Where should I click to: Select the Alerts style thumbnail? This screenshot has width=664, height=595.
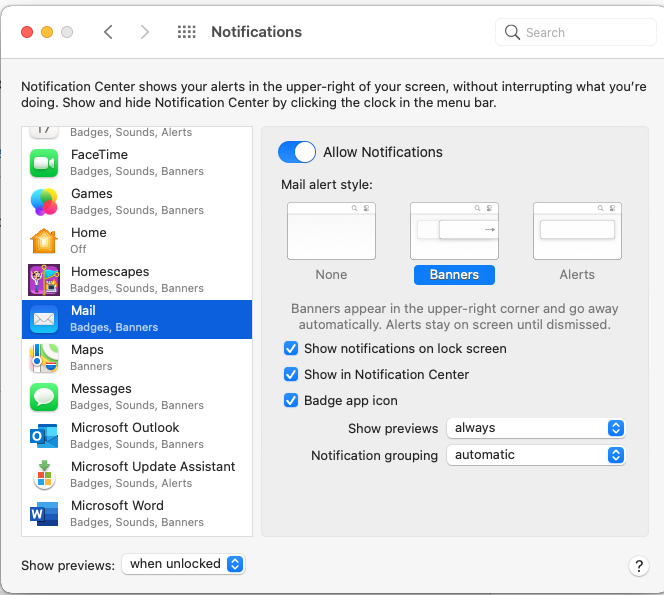(x=577, y=231)
